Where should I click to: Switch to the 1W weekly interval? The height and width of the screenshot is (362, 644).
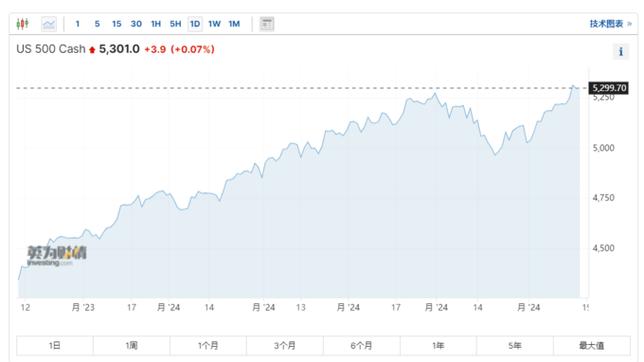214,24
